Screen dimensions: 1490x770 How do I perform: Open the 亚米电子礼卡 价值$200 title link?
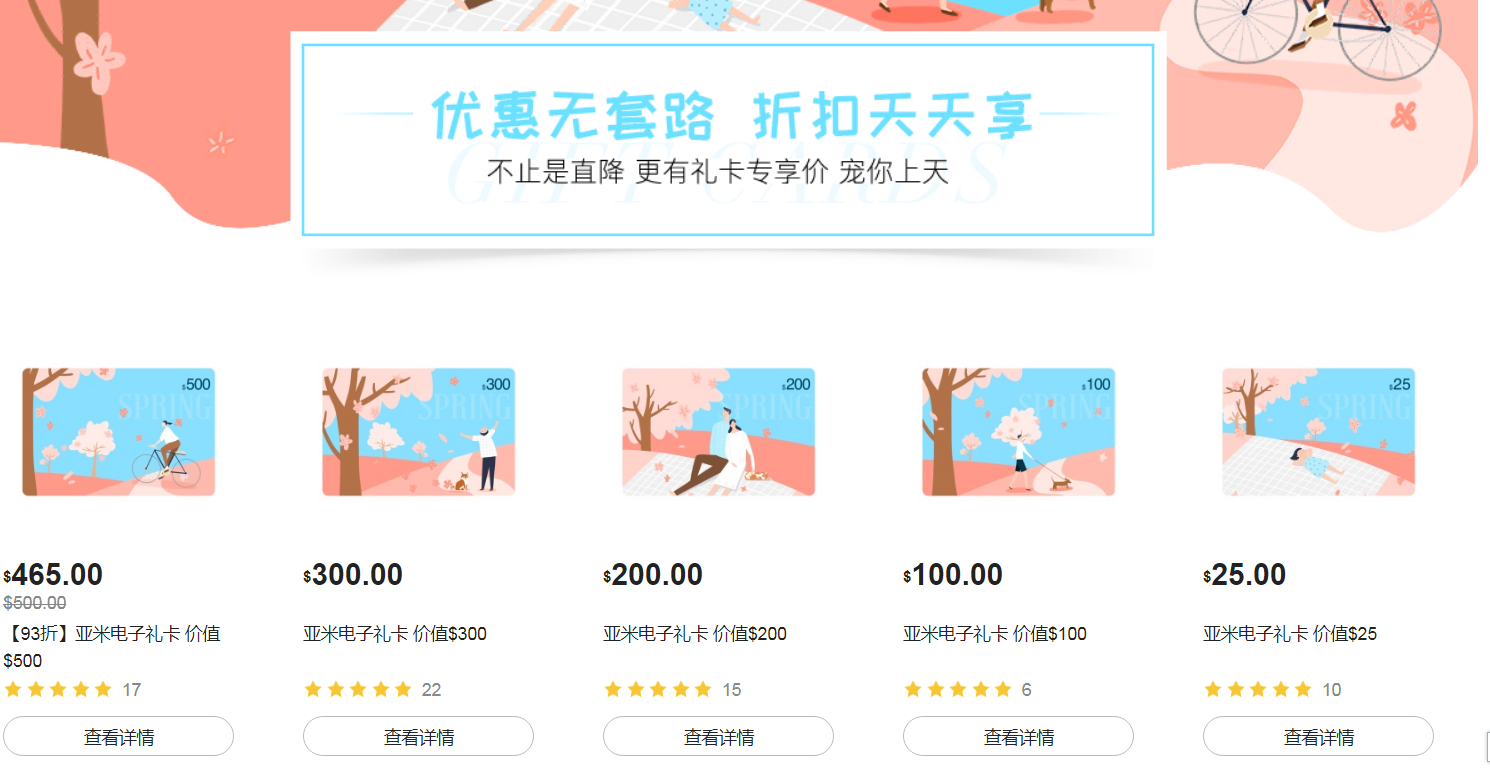695,634
